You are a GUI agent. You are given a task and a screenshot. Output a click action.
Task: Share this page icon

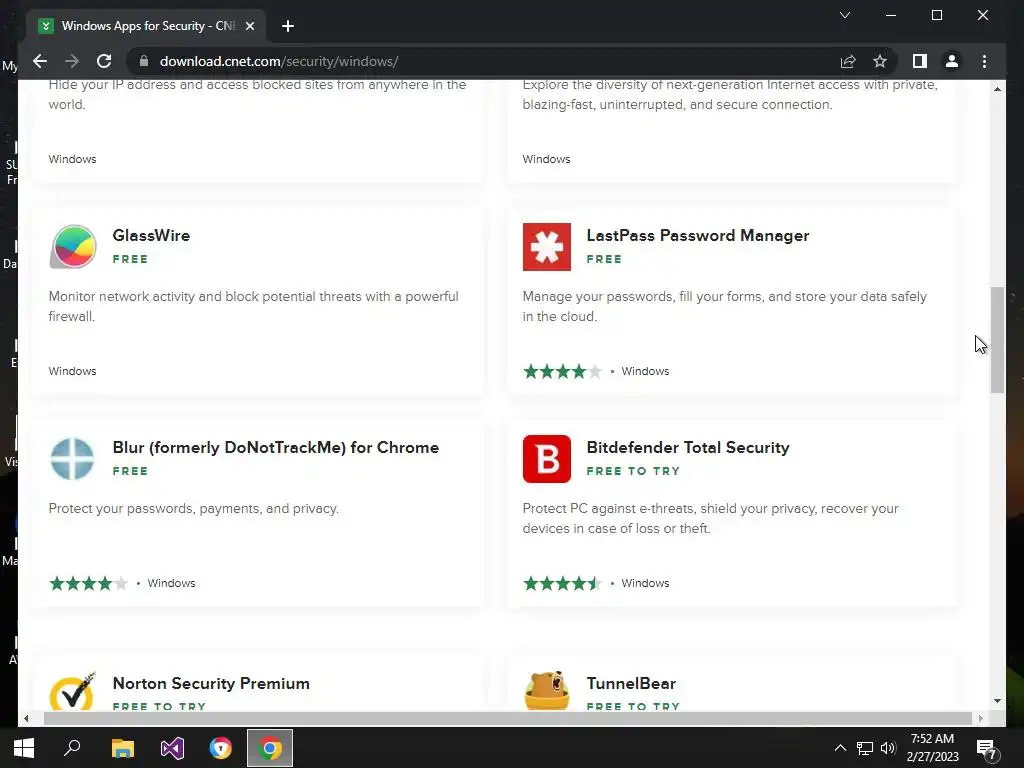pyautogui.click(x=848, y=61)
